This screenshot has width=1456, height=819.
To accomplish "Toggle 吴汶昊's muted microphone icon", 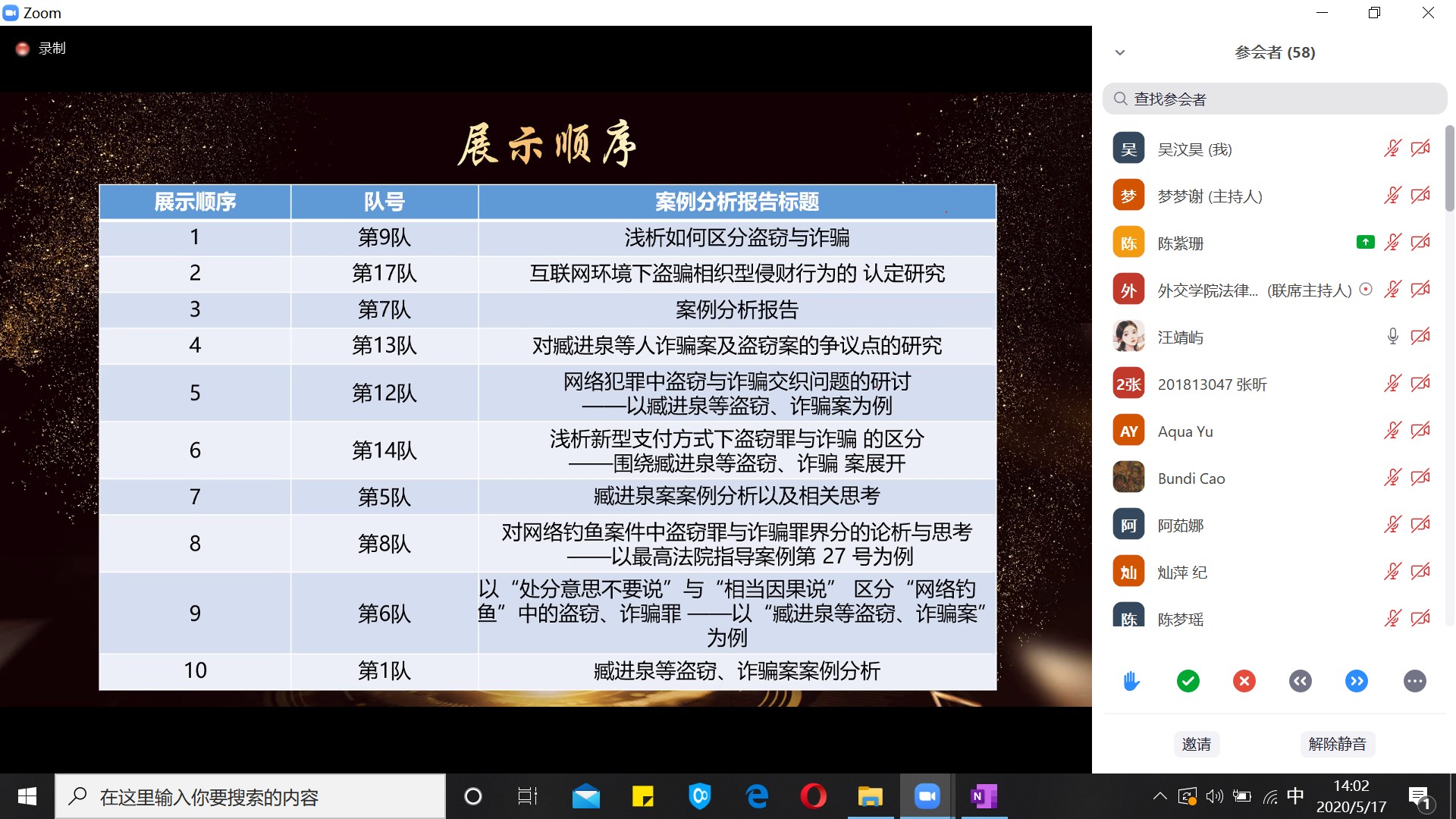I will tap(1392, 149).
